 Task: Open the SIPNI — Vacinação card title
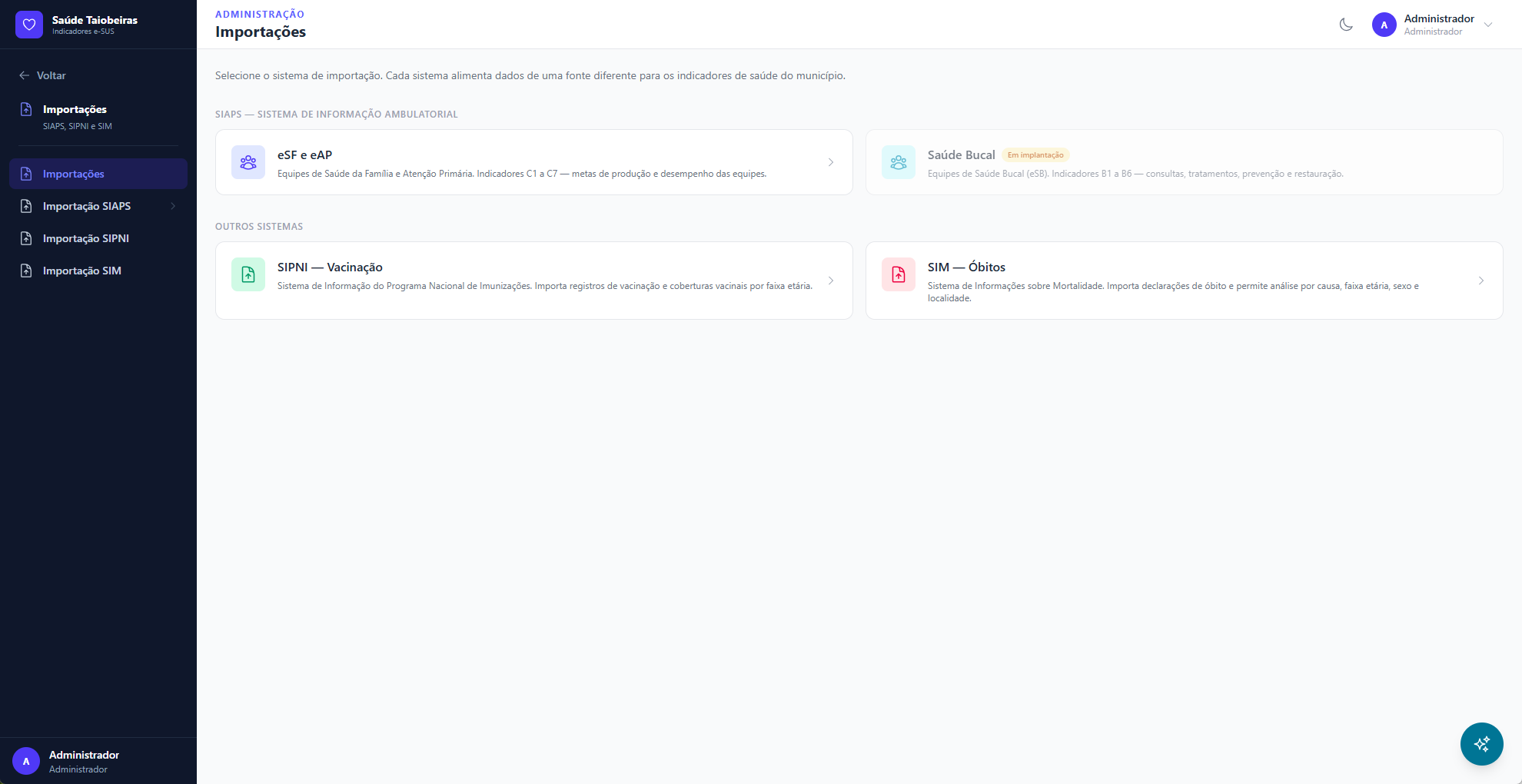point(330,267)
